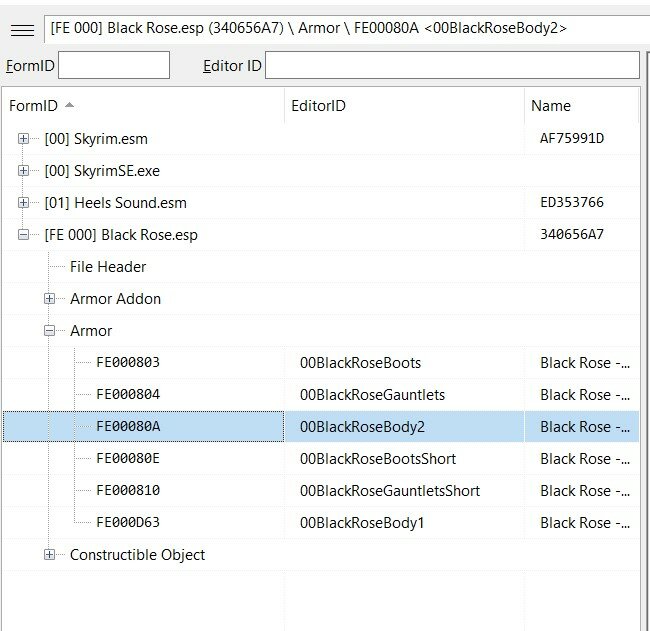The image size is (650, 631).
Task: Select the Armor group label
Action: pyautogui.click(x=91, y=331)
